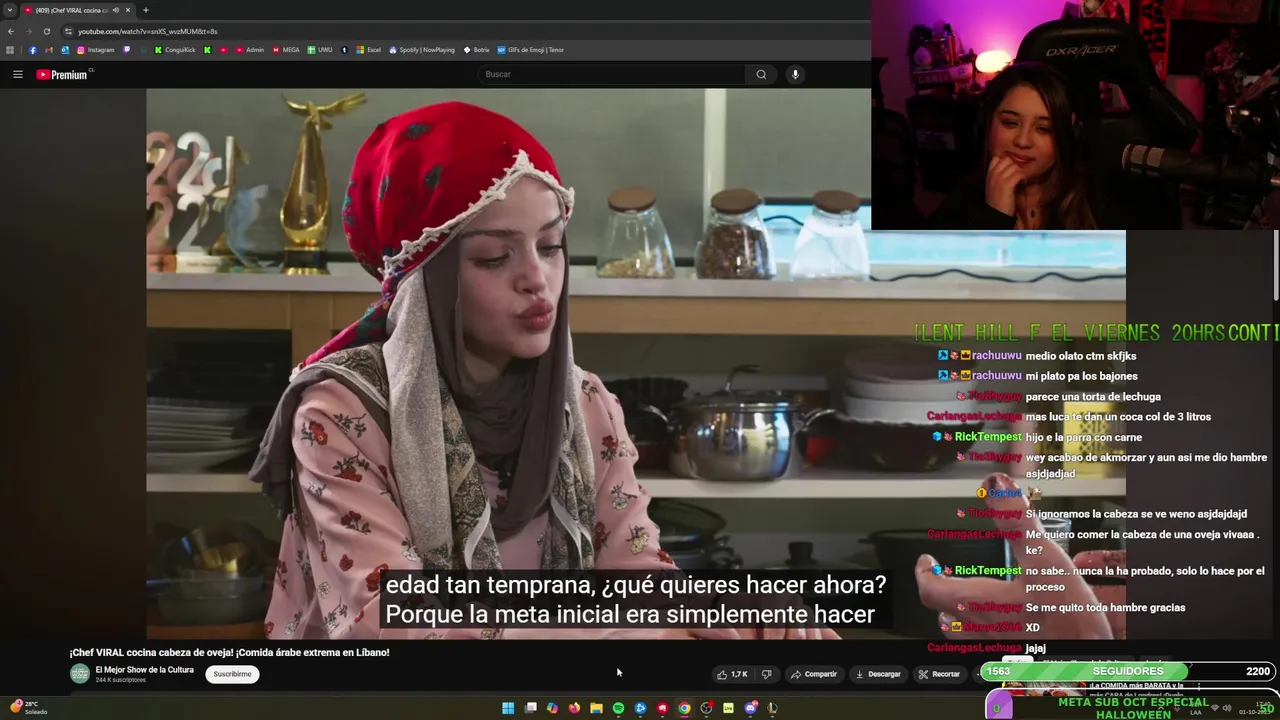Open Chrome apps grid in bookmarks bar
This screenshot has height=720, width=1280.
[10, 50]
